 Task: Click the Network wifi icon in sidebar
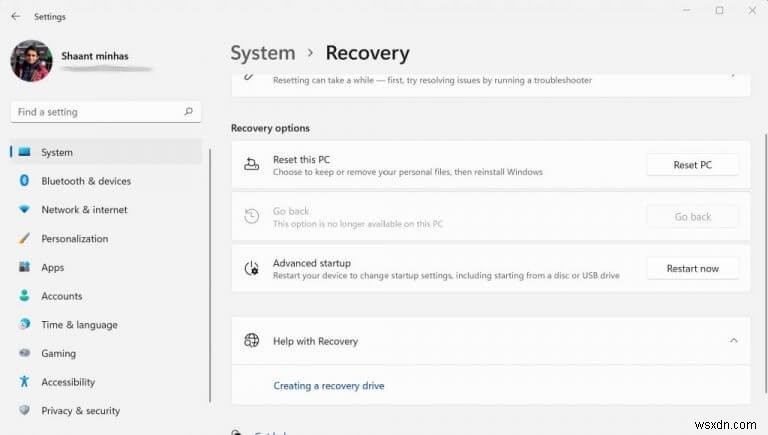point(24,209)
